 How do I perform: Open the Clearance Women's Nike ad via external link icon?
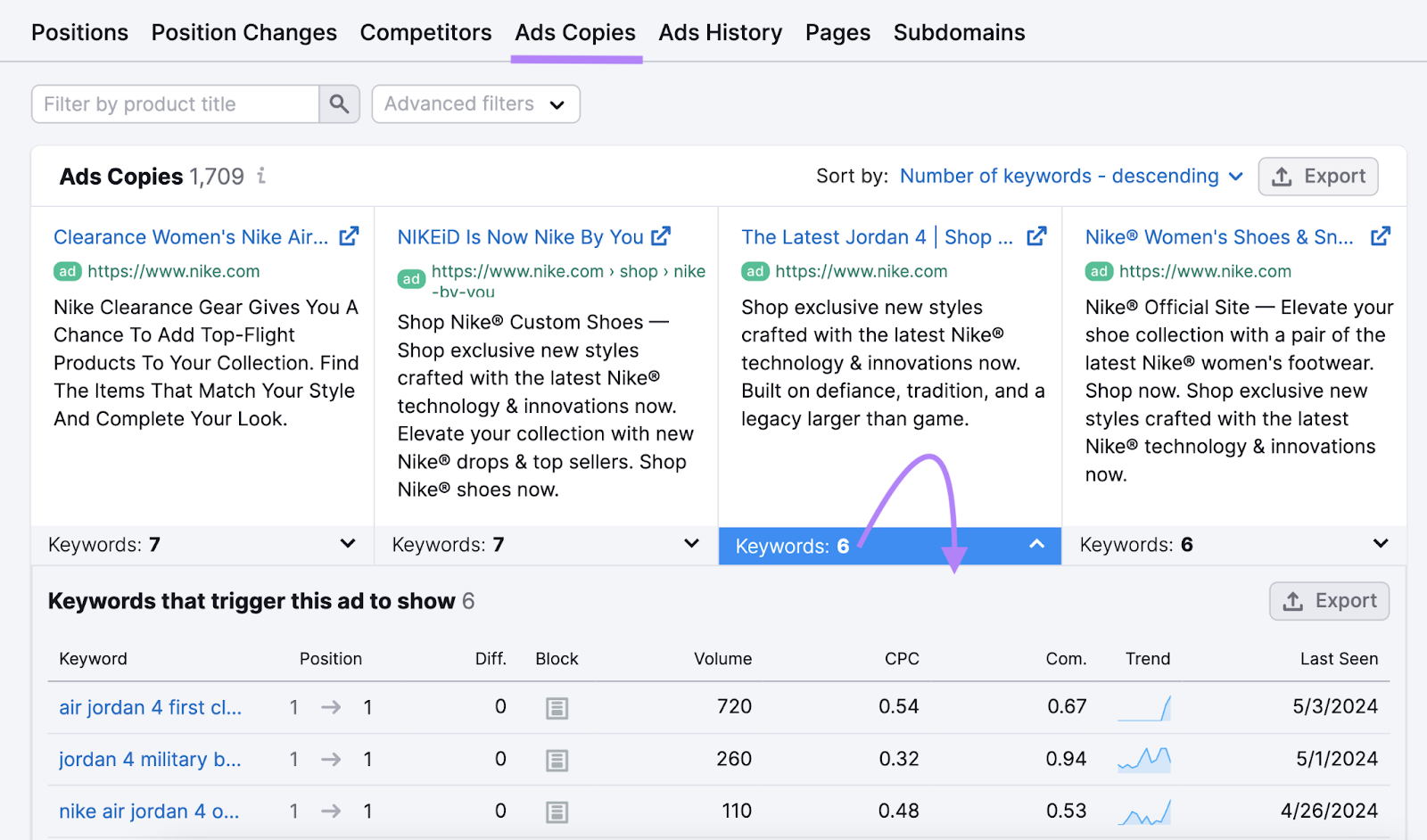point(350,235)
